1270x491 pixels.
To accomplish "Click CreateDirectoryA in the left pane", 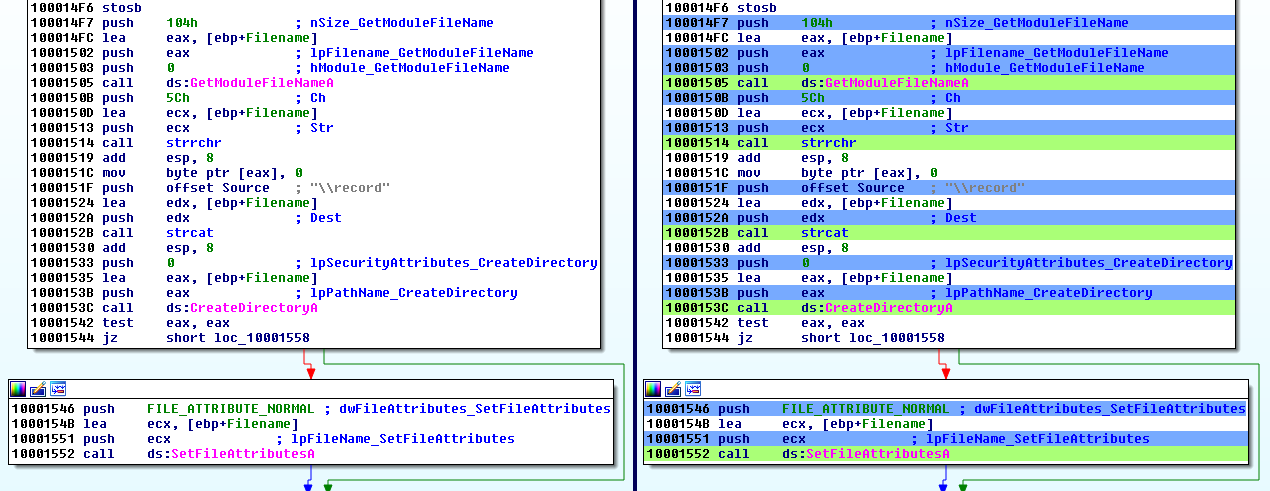I will [x=254, y=308].
